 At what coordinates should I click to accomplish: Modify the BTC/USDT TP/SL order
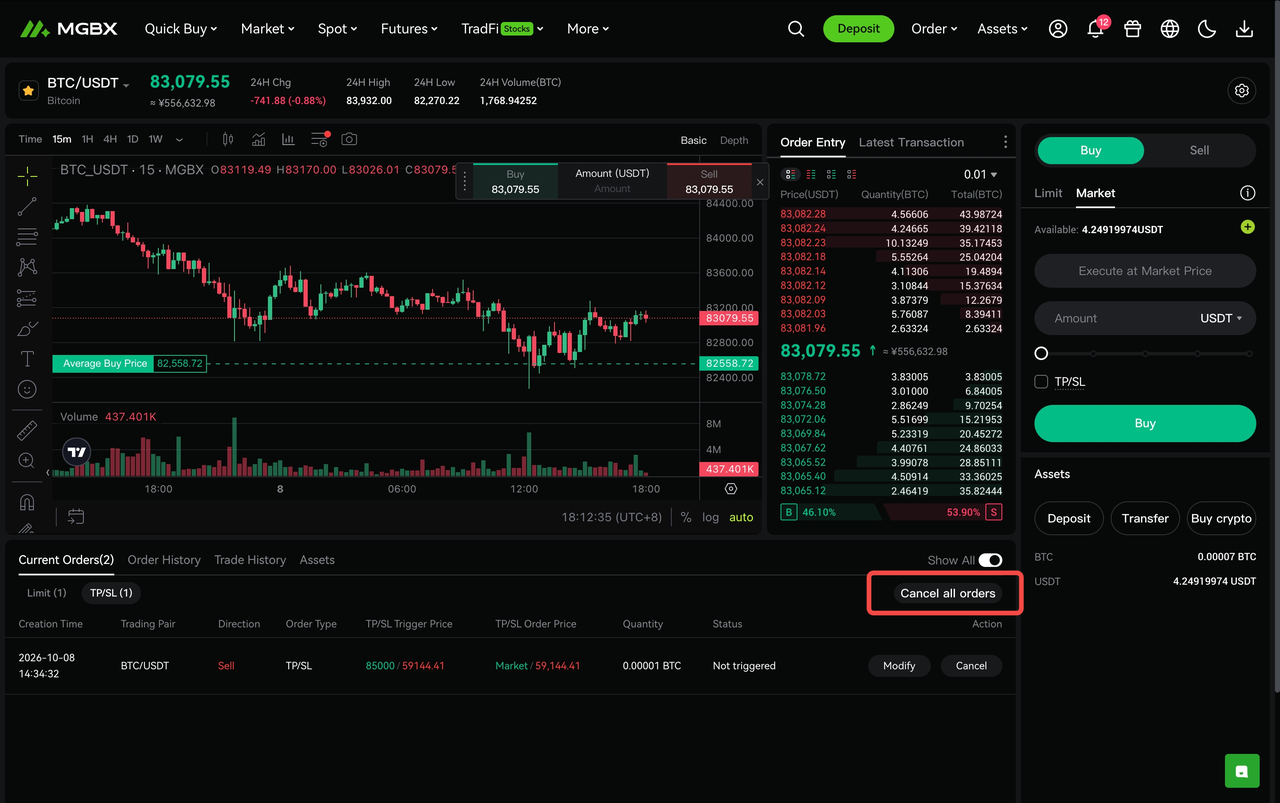click(x=899, y=665)
